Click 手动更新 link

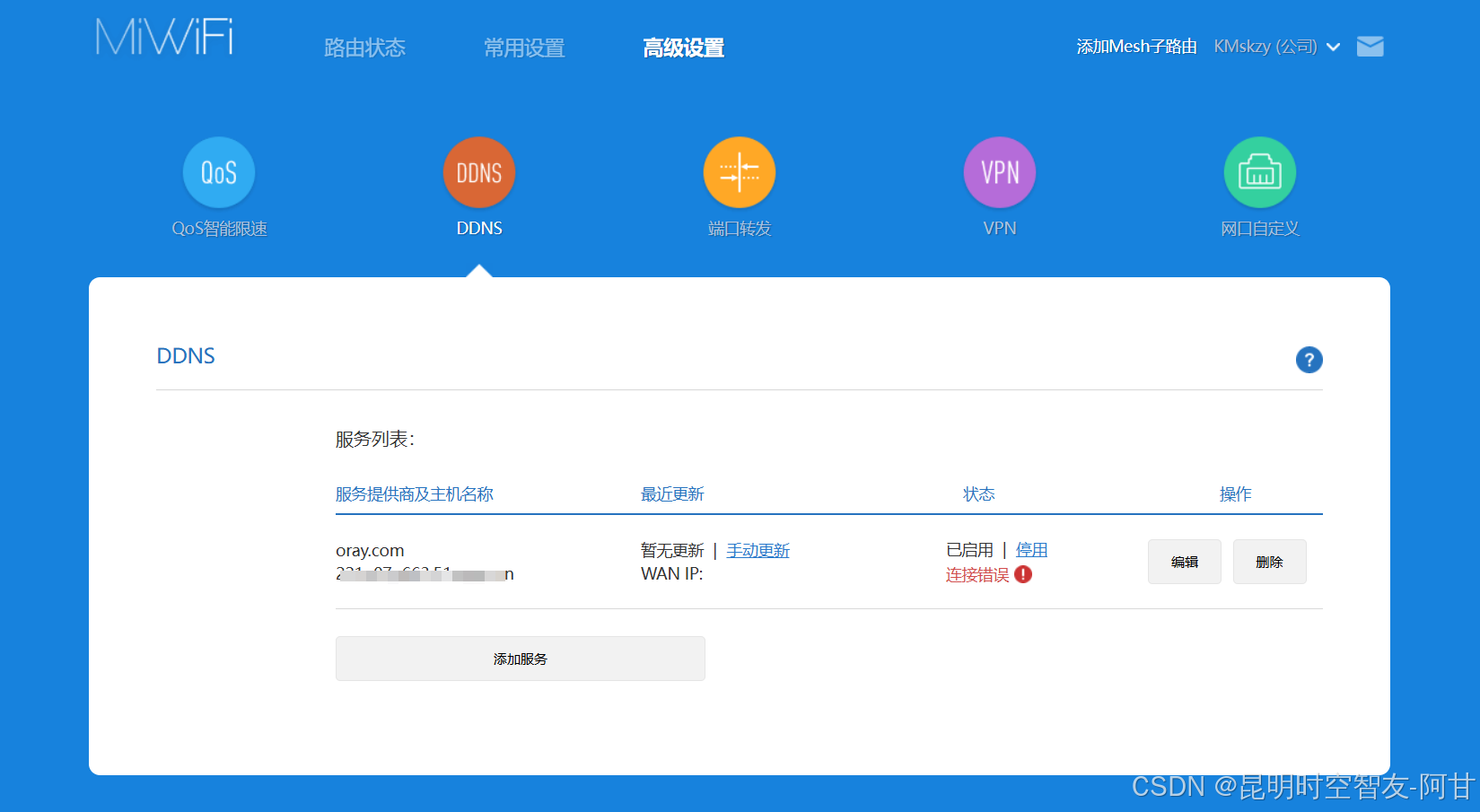[x=758, y=550]
